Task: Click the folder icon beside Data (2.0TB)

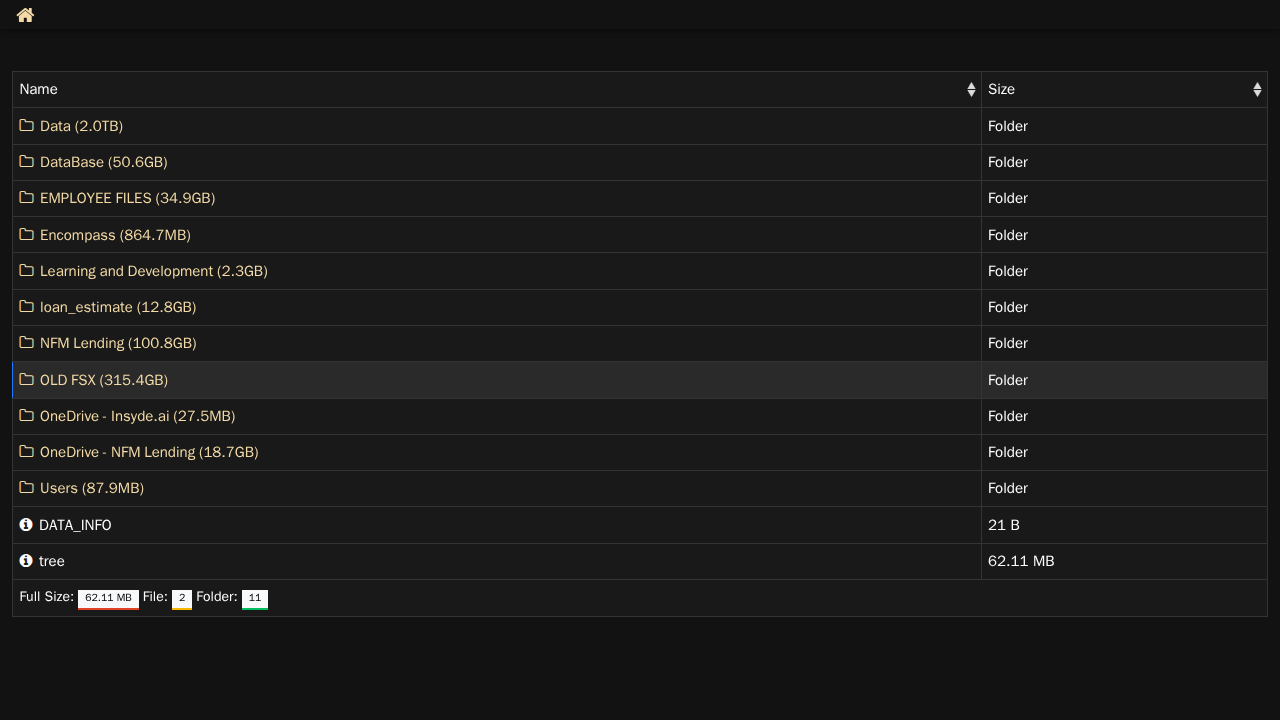Action: tap(27, 126)
